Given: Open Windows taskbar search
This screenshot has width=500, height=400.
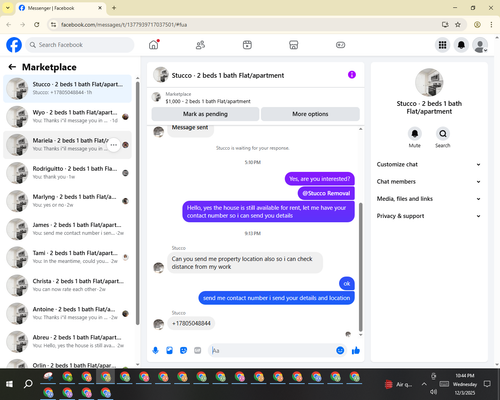Looking at the screenshot, I should tap(28, 384).
